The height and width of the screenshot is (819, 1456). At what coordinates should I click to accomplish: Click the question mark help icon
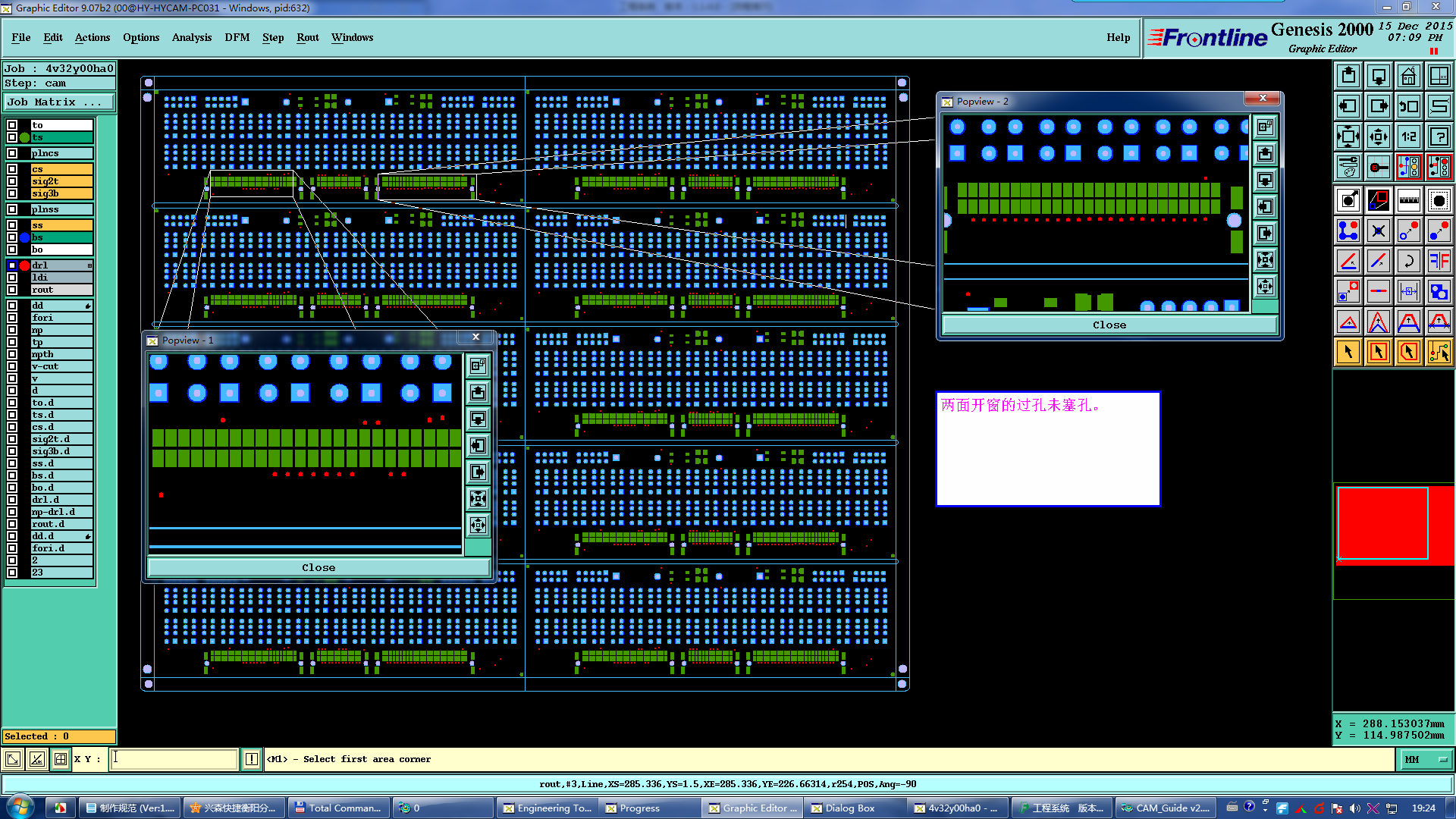[1439, 136]
